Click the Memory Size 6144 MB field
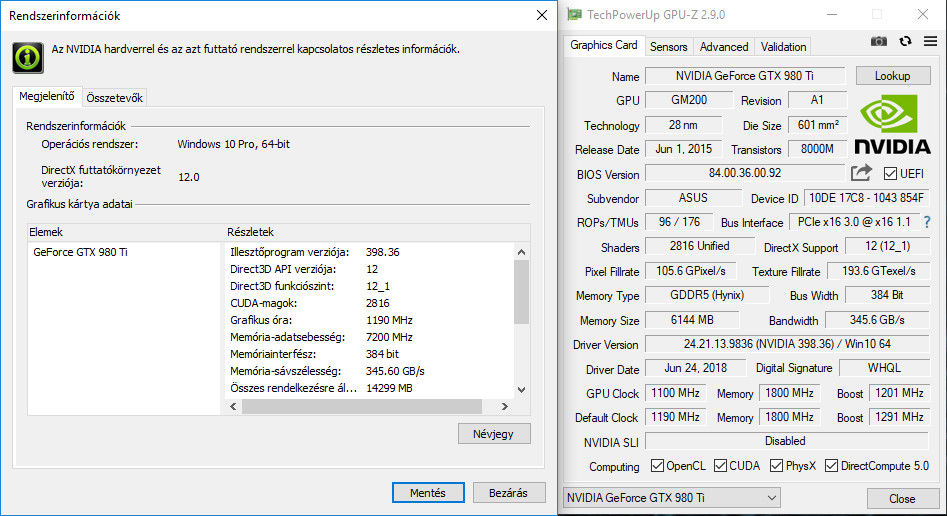This screenshot has width=947, height=516. click(692, 320)
